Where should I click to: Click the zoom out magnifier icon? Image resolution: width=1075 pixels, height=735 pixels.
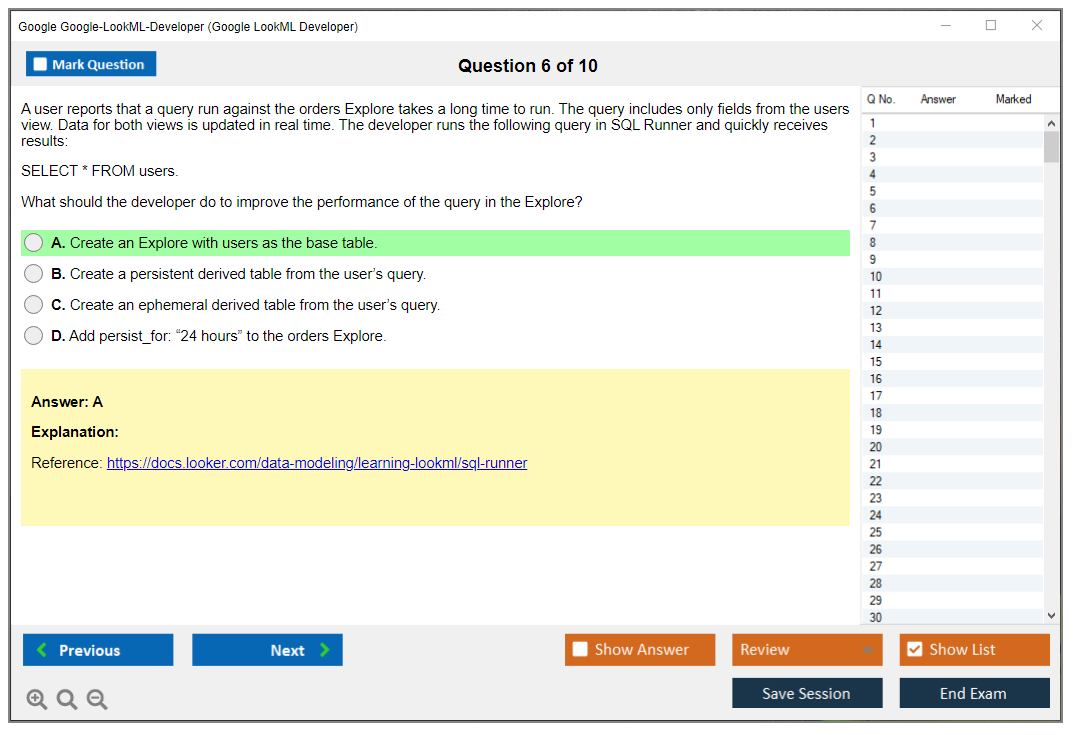[x=97, y=700]
